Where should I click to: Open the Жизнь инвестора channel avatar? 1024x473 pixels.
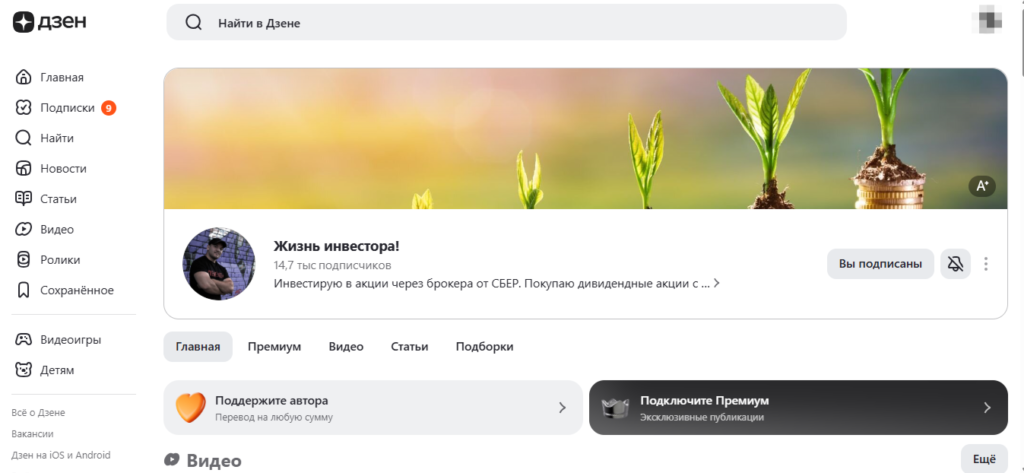click(219, 264)
